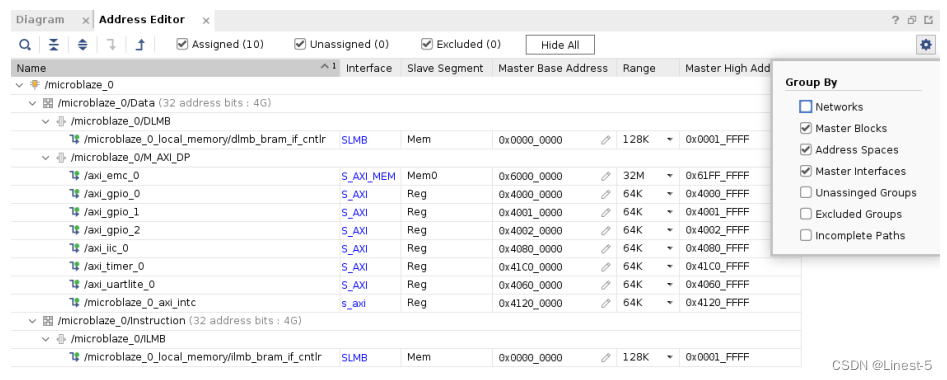947x380 pixels.
Task: Click the search magnifier icon in toolbar
Action: [25, 45]
